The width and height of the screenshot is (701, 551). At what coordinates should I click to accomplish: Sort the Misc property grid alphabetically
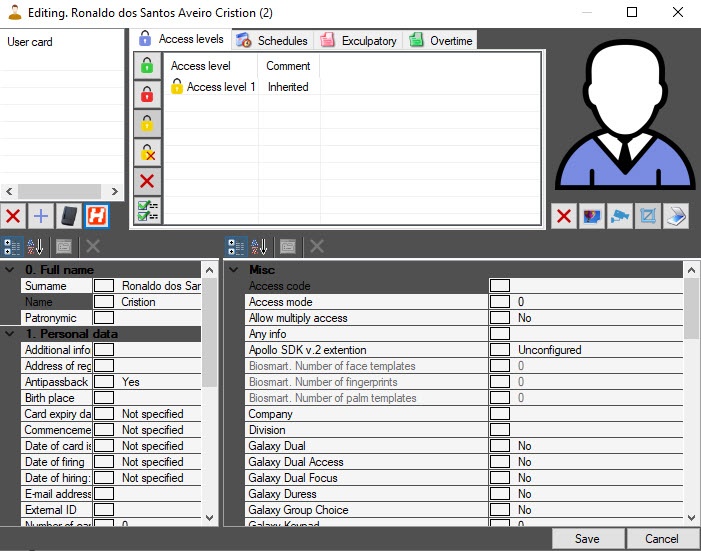pos(259,246)
